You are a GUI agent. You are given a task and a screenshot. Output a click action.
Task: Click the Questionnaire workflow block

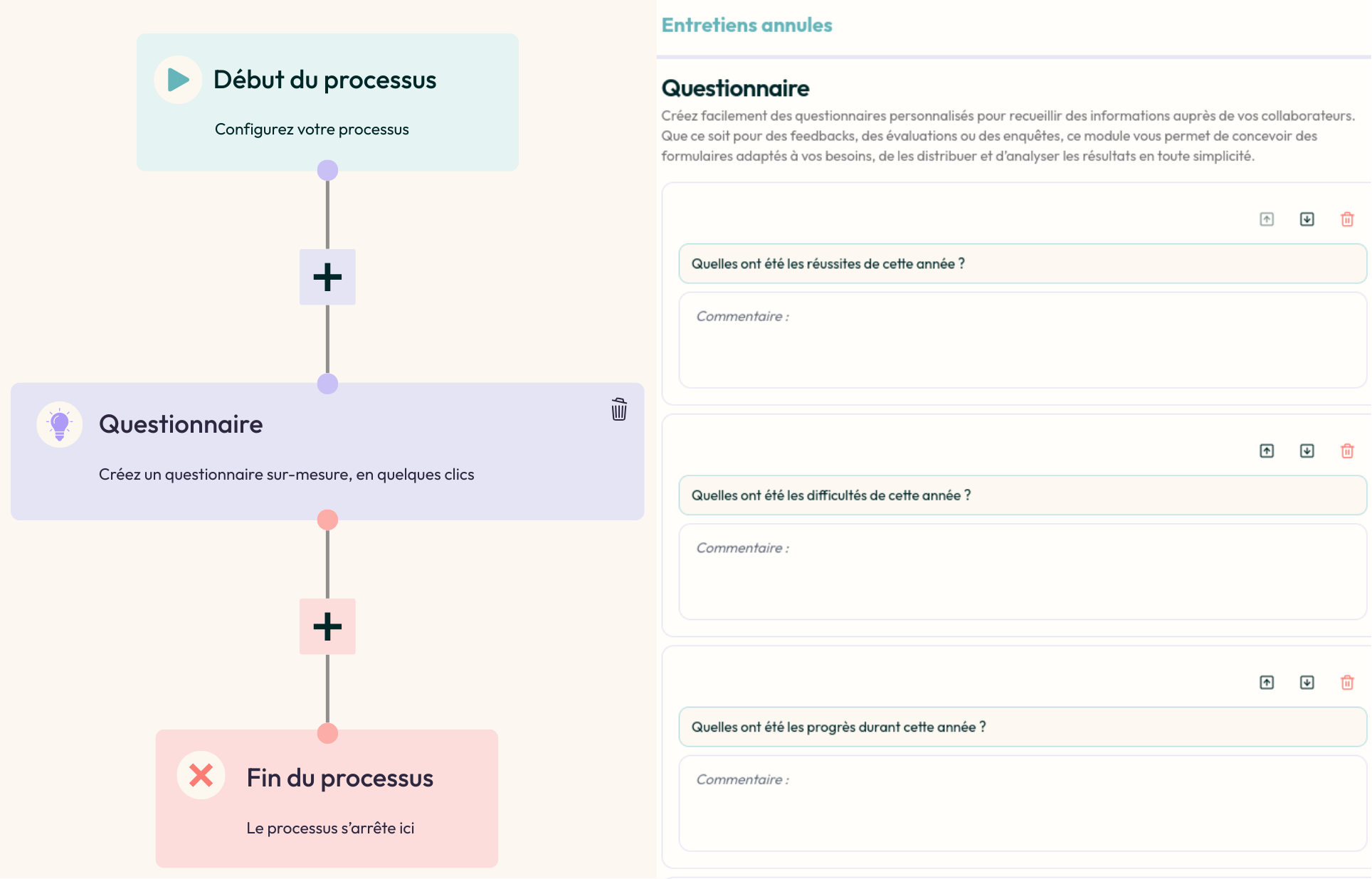coord(327,452)
